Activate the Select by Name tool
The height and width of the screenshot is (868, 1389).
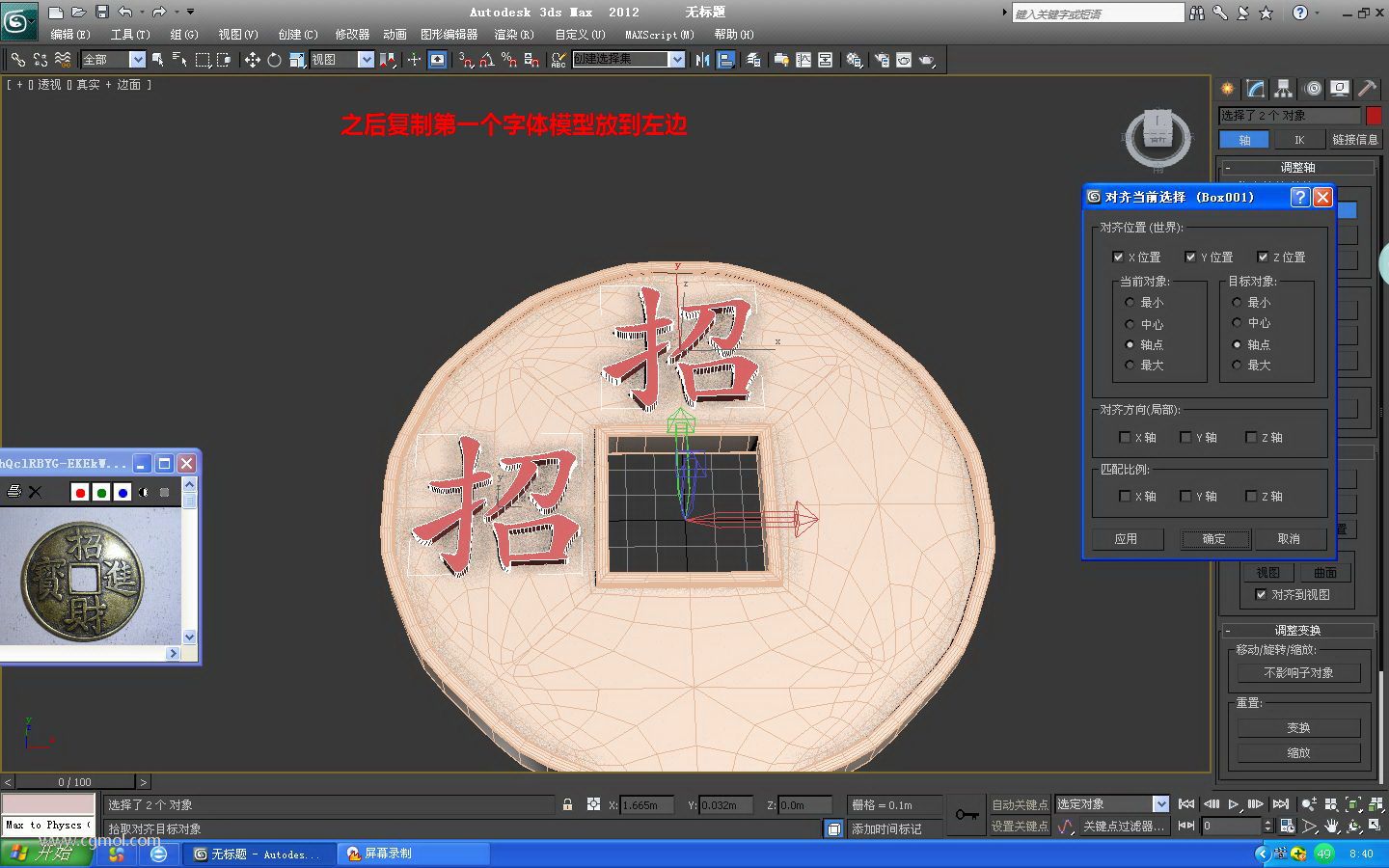(179, 60)
